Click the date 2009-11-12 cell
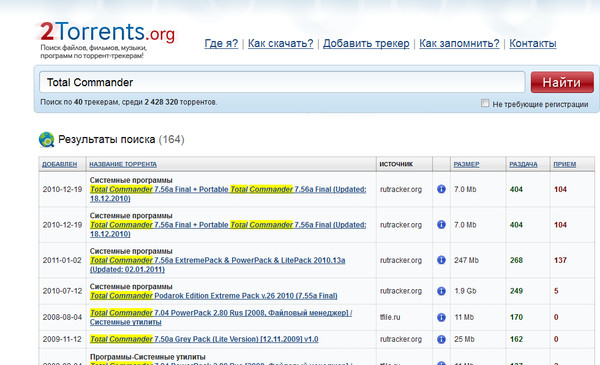The width and height of the screenshot is (600, 365). [x=62, y=339]
